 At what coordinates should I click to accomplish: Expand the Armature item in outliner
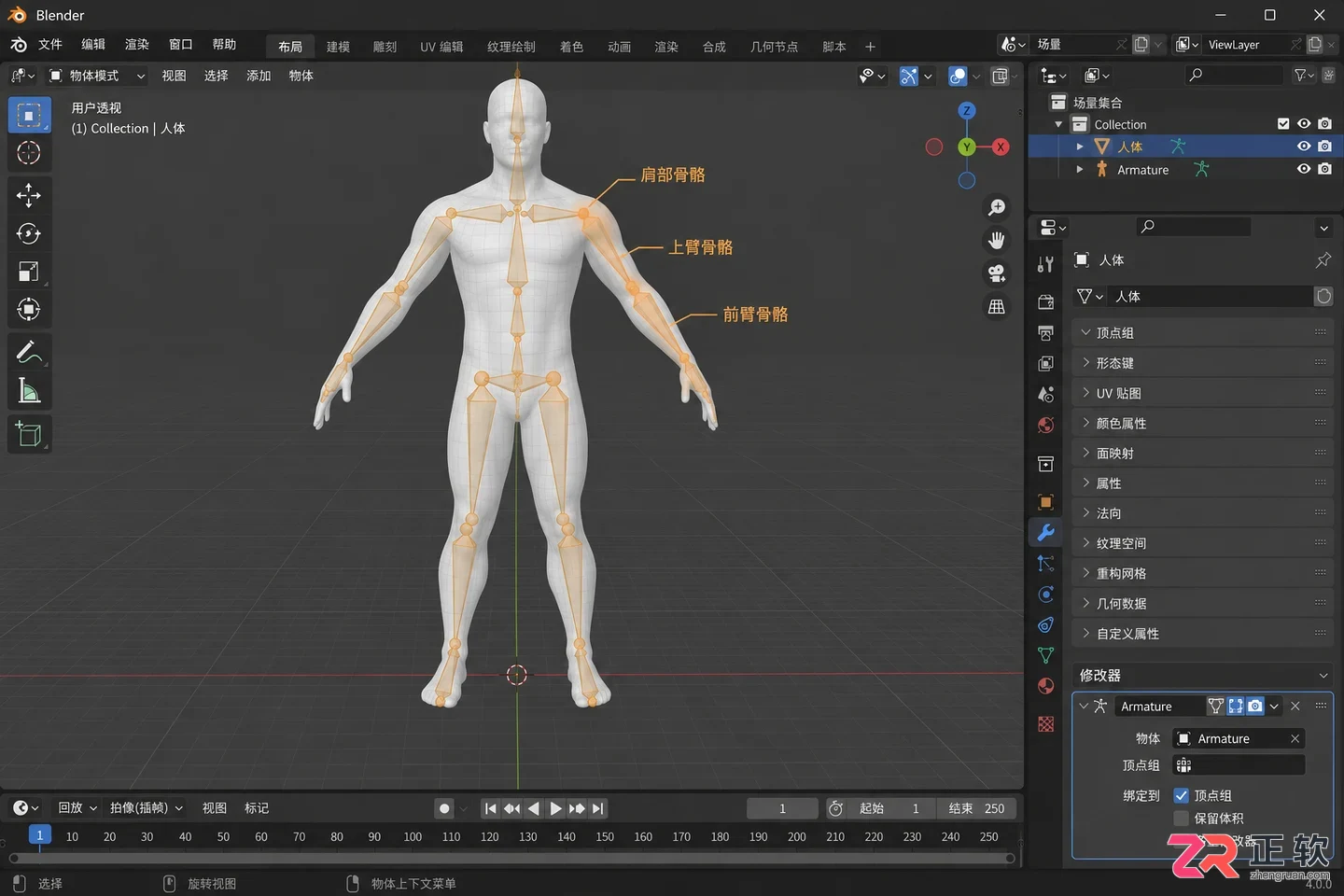click(x=1080, y=170)
